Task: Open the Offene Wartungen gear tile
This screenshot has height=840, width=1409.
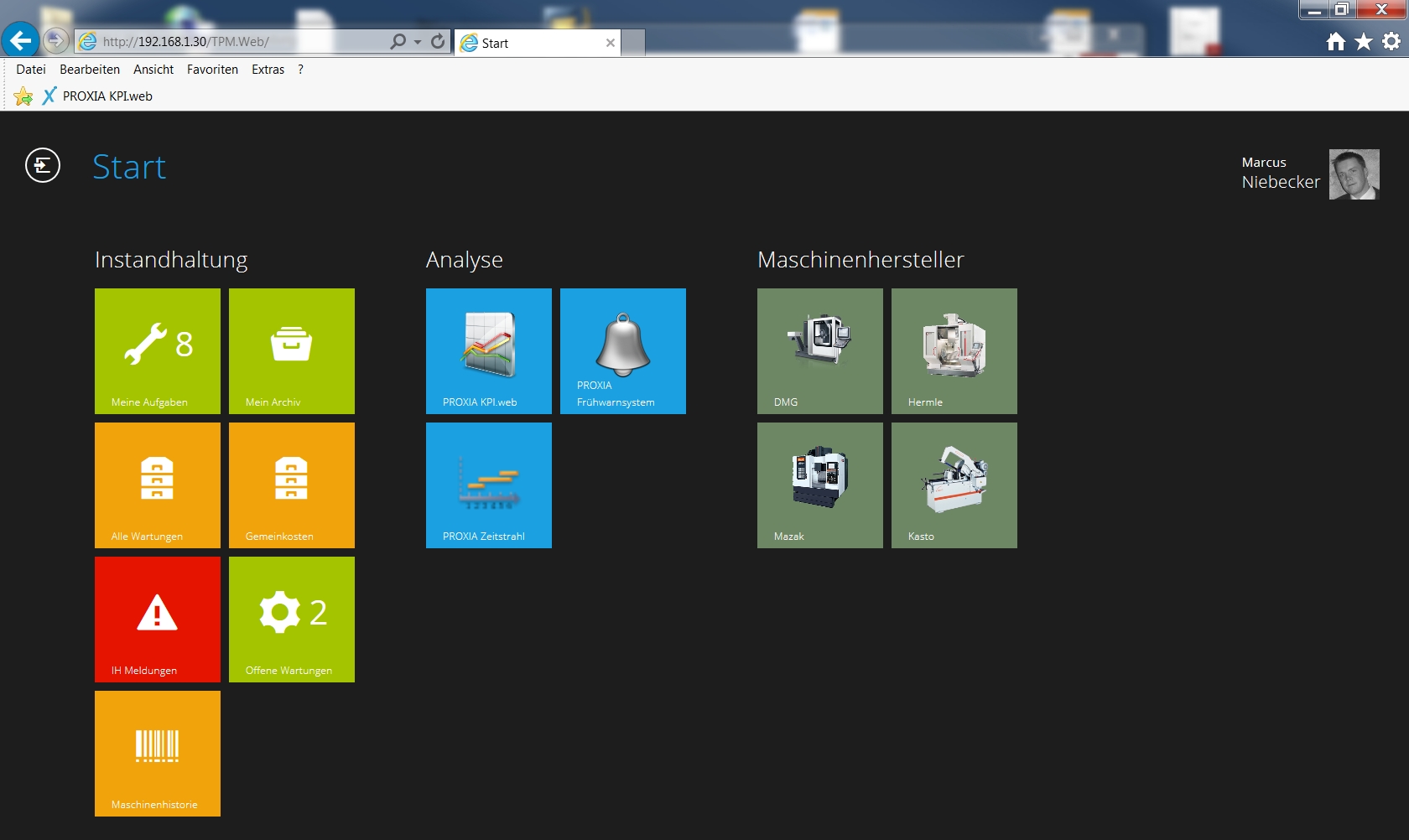Action: tap(292, 620)
